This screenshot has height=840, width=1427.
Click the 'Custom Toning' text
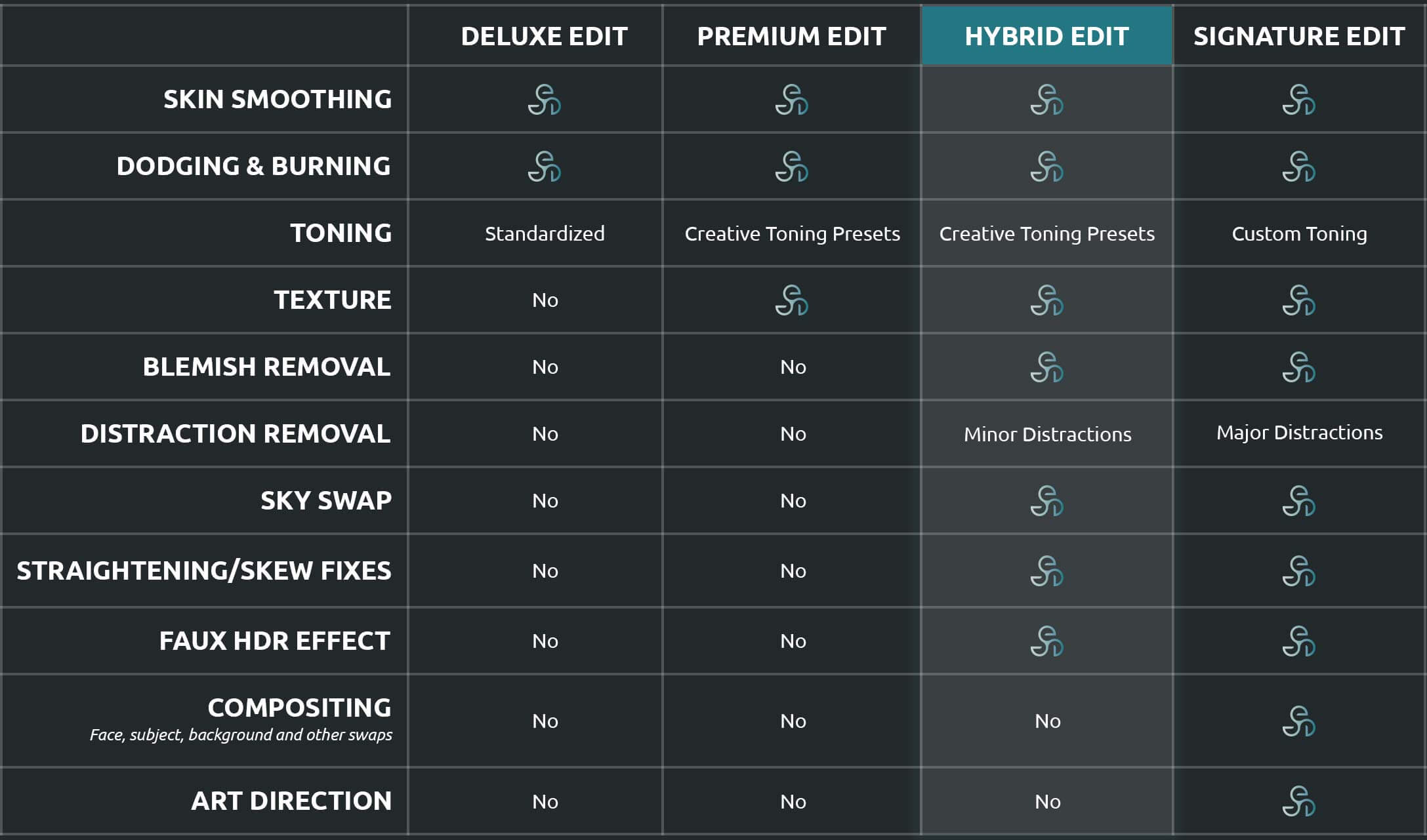click(x=1299, y=234)
